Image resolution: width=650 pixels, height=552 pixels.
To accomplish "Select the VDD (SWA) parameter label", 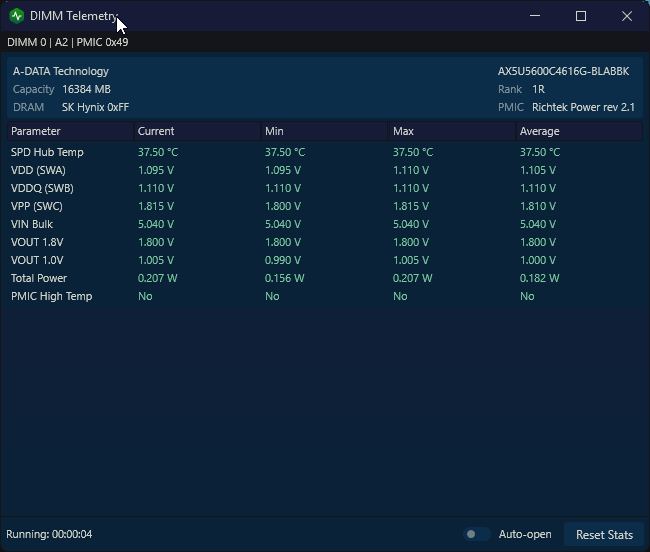I will pyautogui.click(x=38, y=170).
